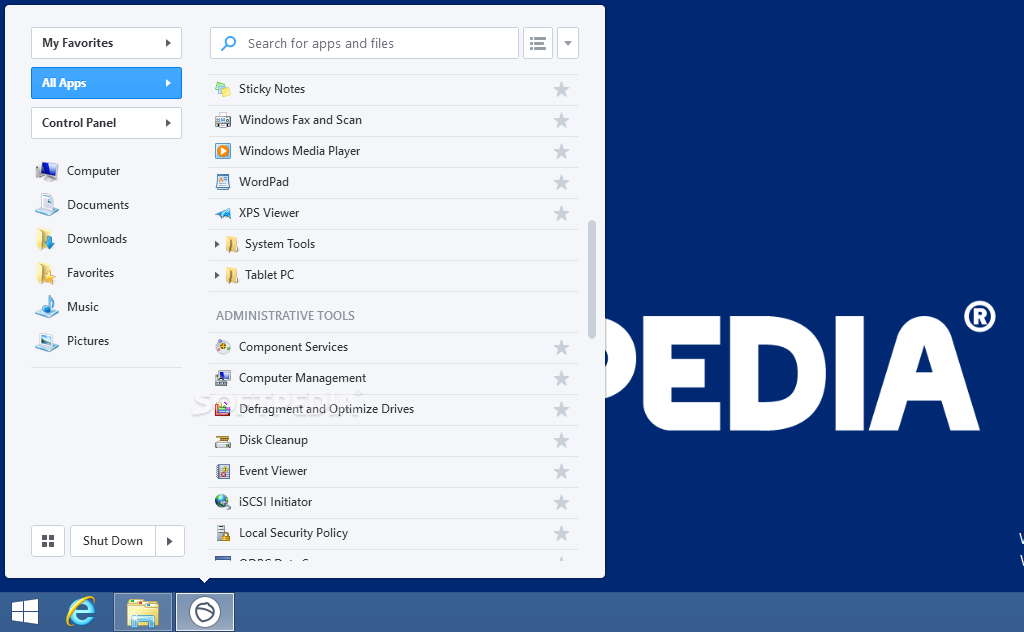Click the WordPad app icon

[x=223, y=182]
